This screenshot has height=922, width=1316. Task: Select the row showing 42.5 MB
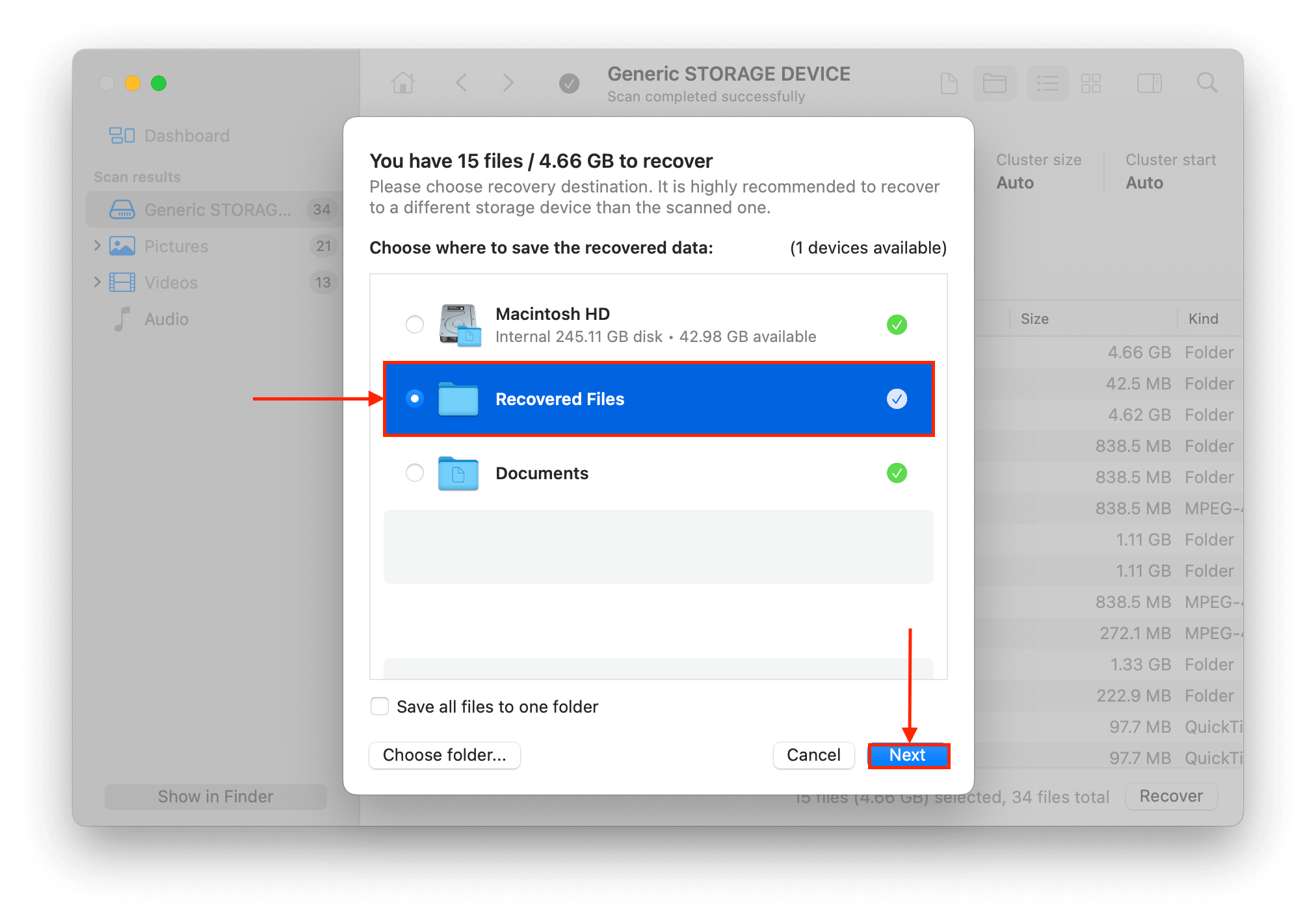point(1109,384)
